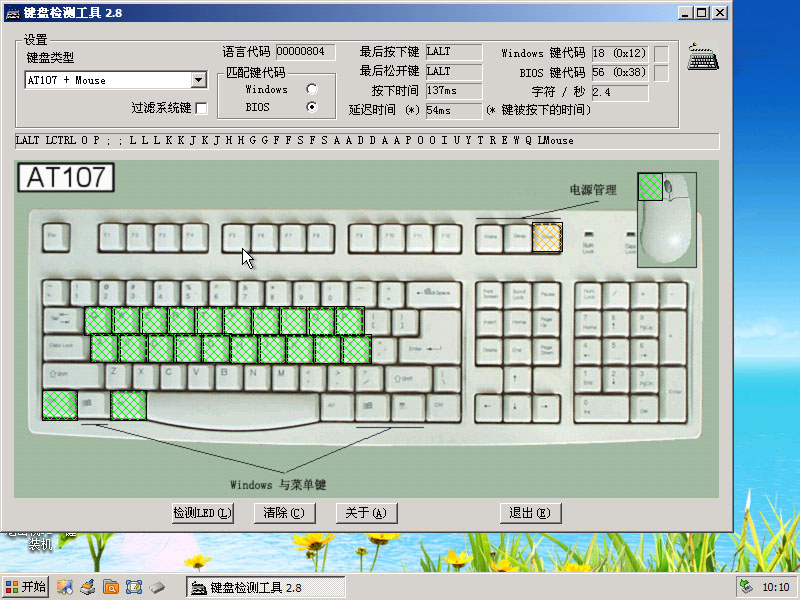Click the Wake key in power management group

click(489, 238)
